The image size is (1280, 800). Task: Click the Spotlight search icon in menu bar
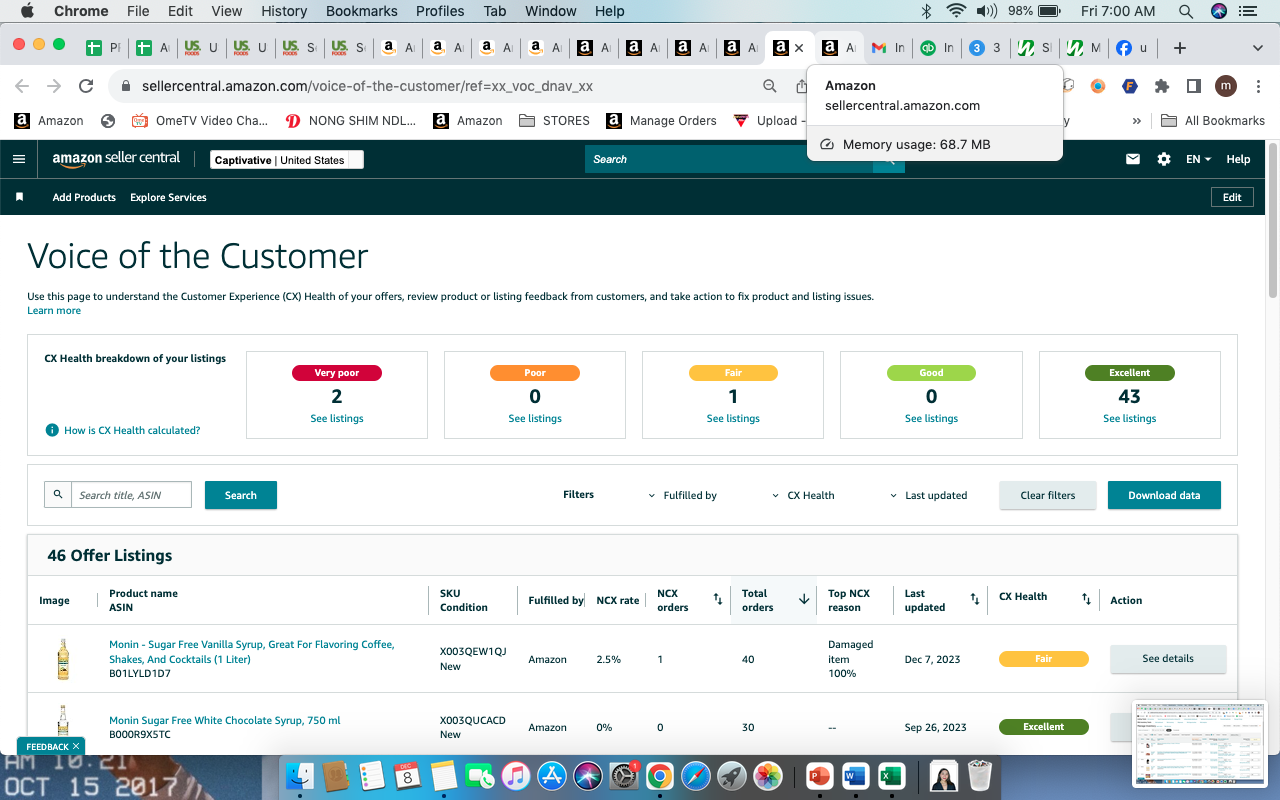click(x=1186, y=11)
